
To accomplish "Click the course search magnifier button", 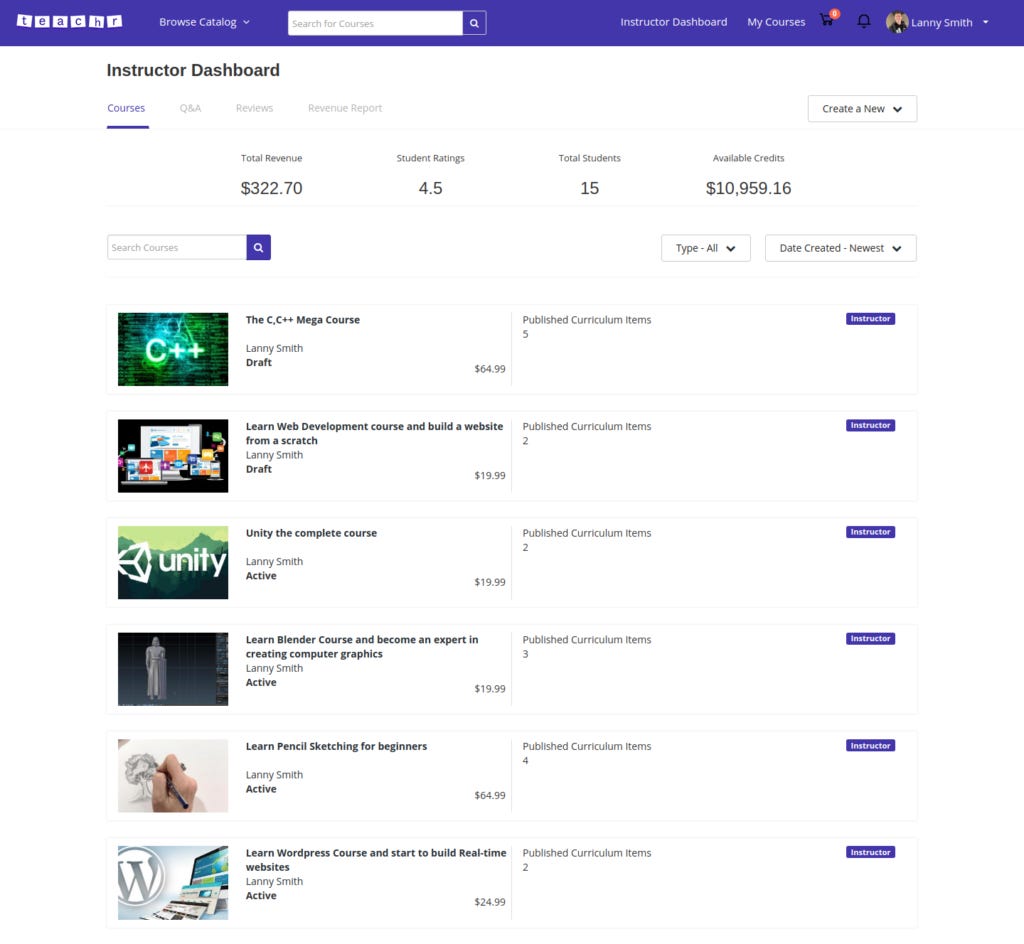I will [259, 247].
